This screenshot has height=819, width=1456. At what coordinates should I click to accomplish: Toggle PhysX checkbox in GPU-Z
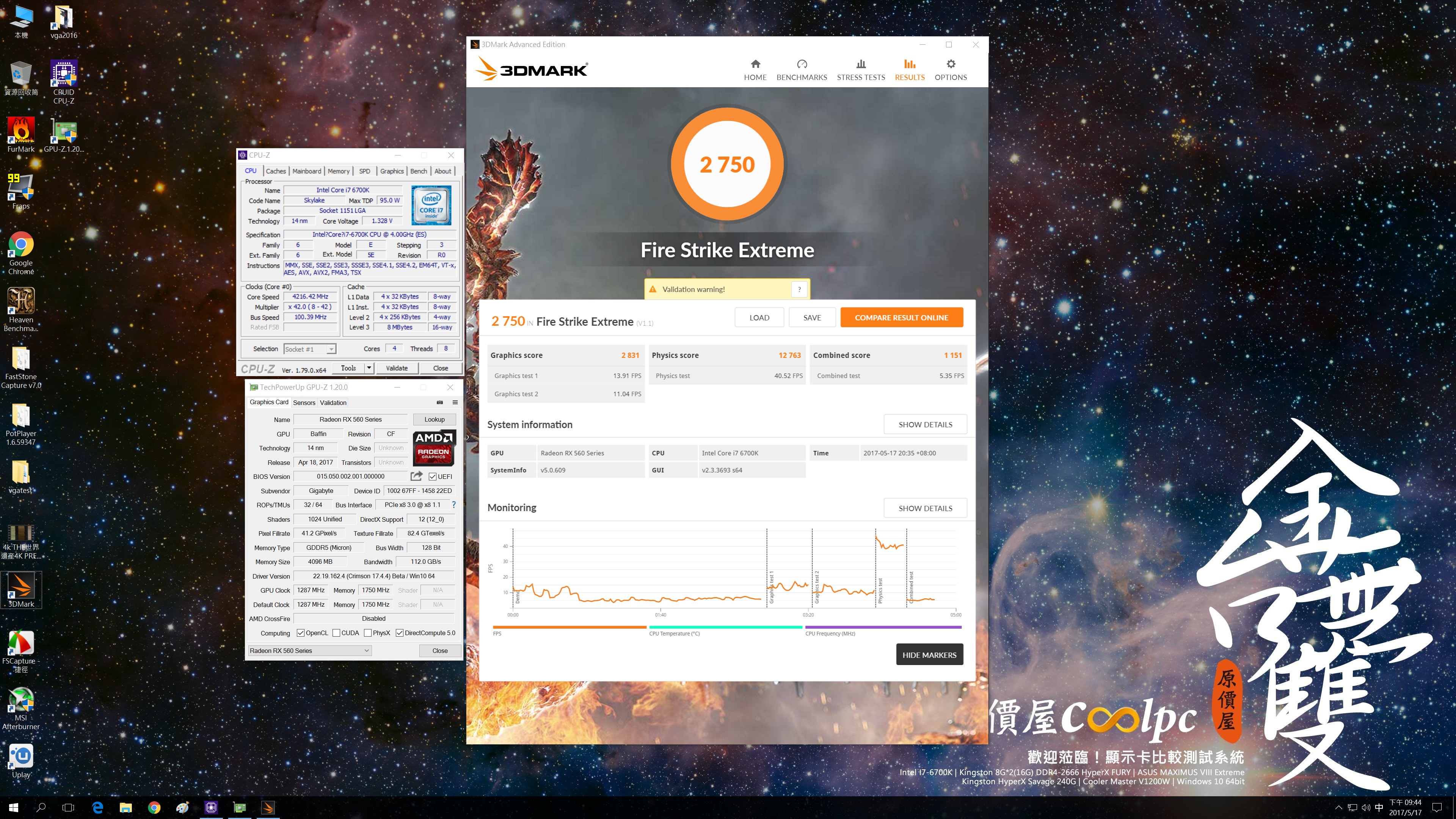point(368,633)
